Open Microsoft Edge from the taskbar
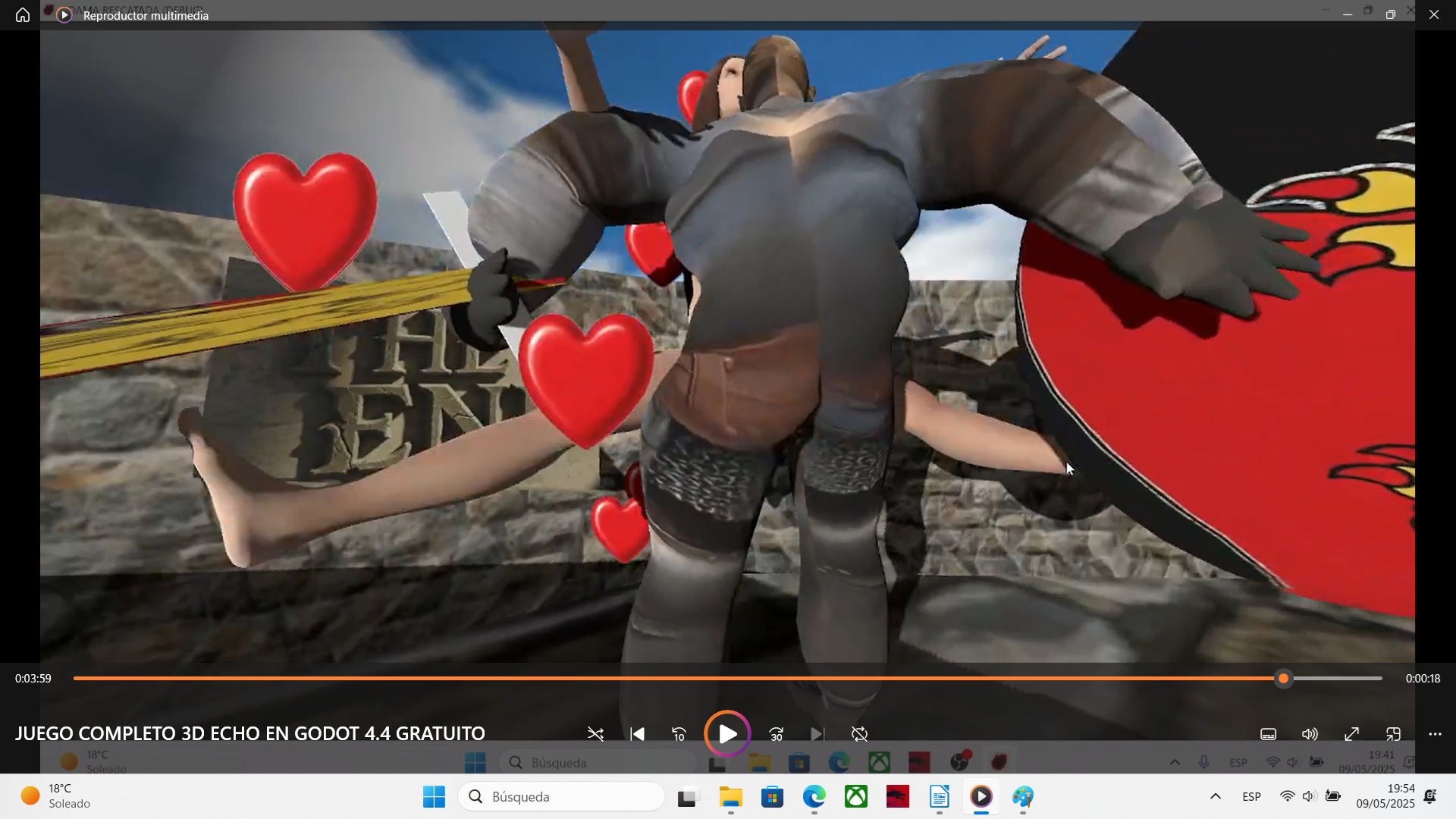1456x819 pixels. point(814,796)
